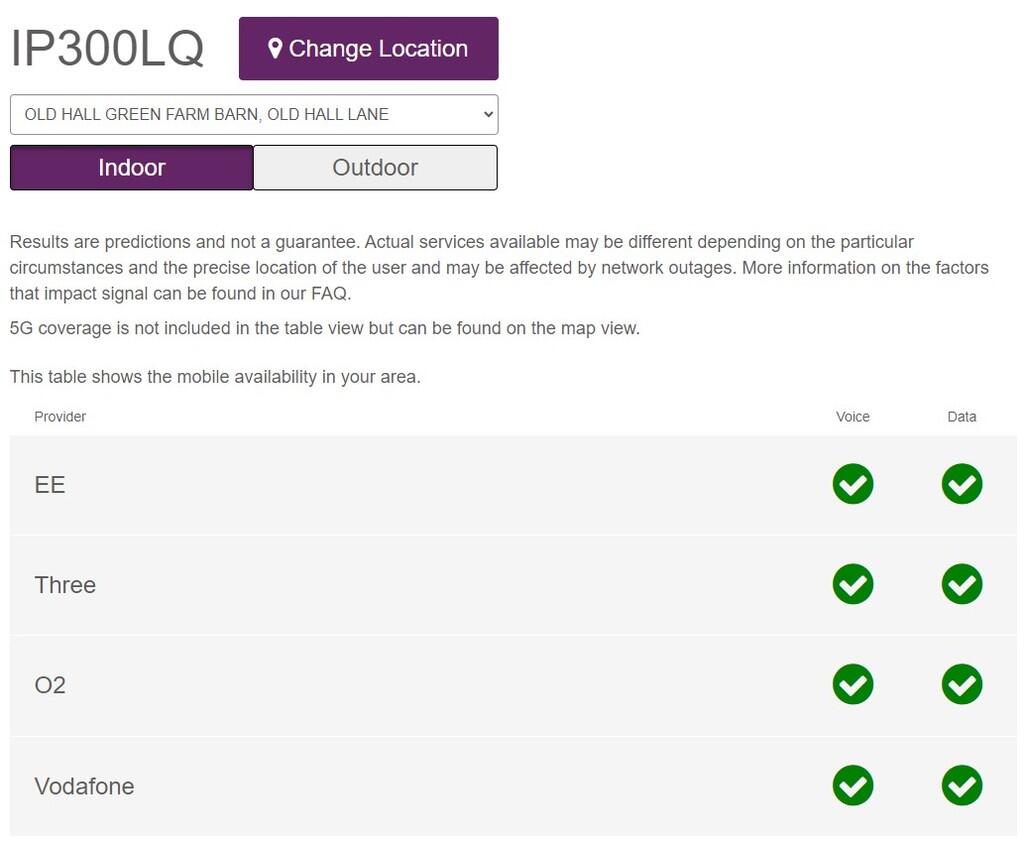
Task: Select the Vodafone provider row
Action: click(x=84, y=786)
